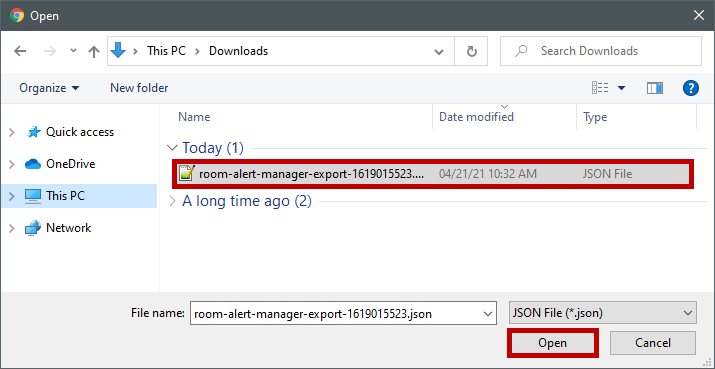The width and height of the screenshot is (715, 369).
Task: Click the Network icon in sidebar
Action: click(33, 228)
